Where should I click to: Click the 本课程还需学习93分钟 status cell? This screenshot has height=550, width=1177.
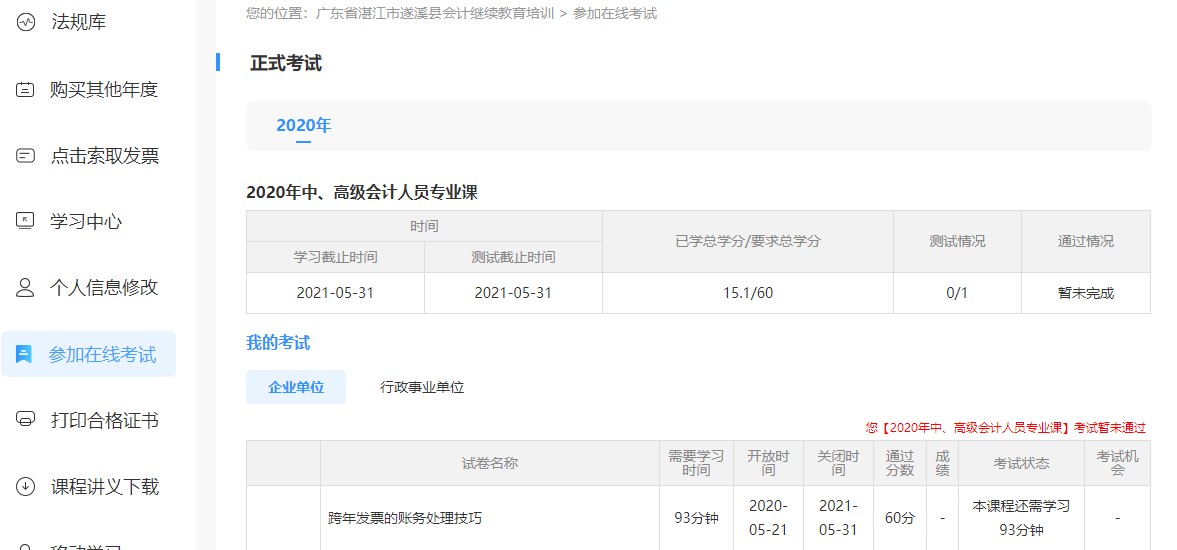tap(1022, 518)
